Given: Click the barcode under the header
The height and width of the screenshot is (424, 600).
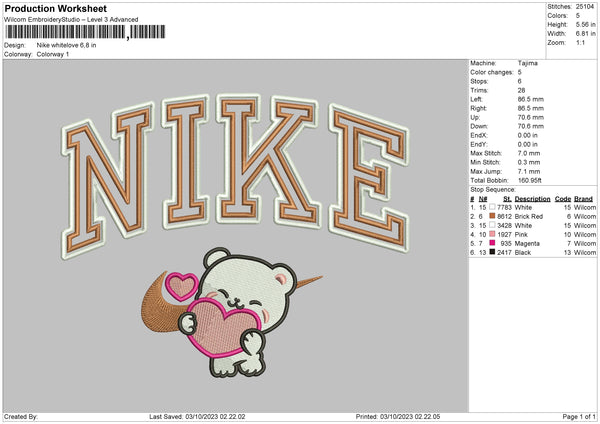Looking at the screenshot, I should pyautogui.click(x=85, y=32).
